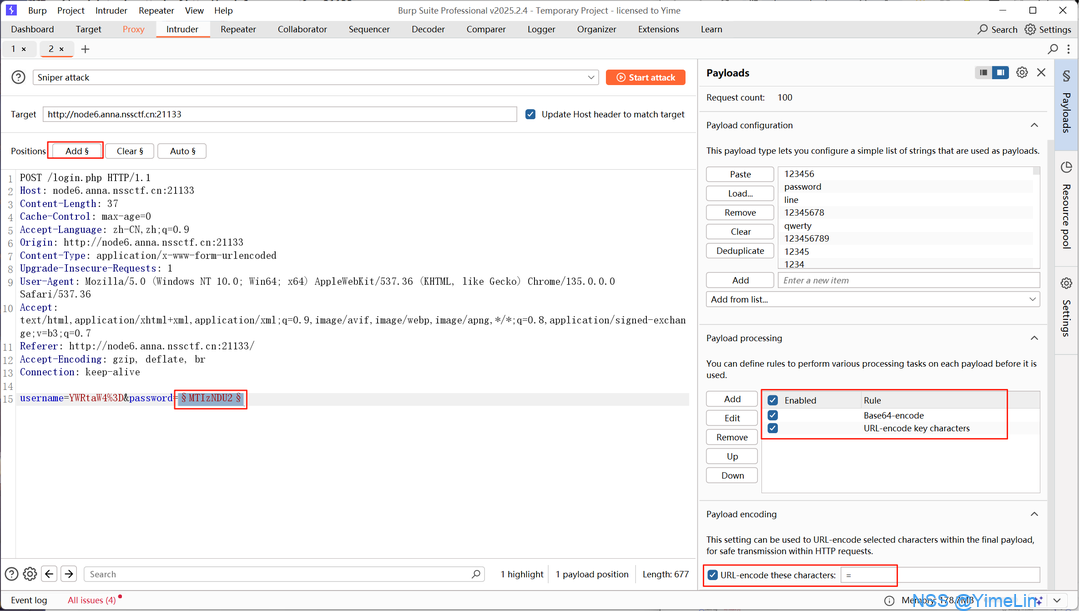
Task: Click the Burp Suite logo icon
Action: [x=11, y=10]
